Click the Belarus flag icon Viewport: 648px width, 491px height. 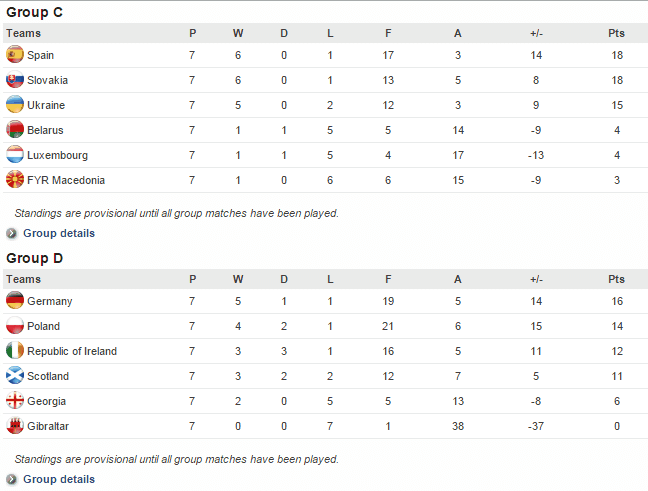(15, 130)
